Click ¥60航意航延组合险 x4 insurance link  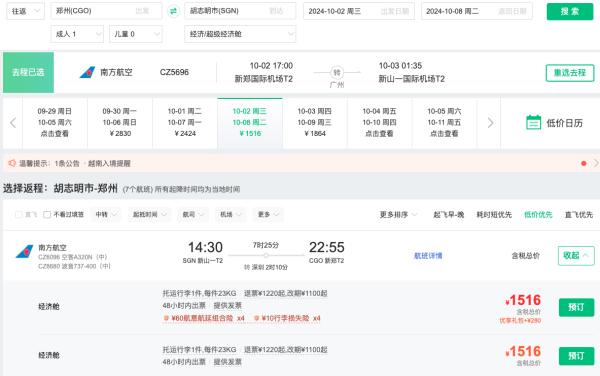click(x=208, y=318)
